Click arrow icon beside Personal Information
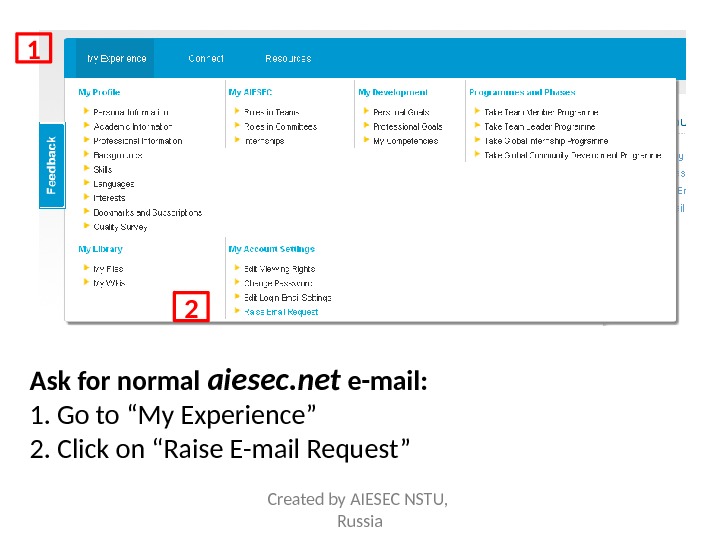720x540 pixels. pyautogui.click(x=86, y=112)
